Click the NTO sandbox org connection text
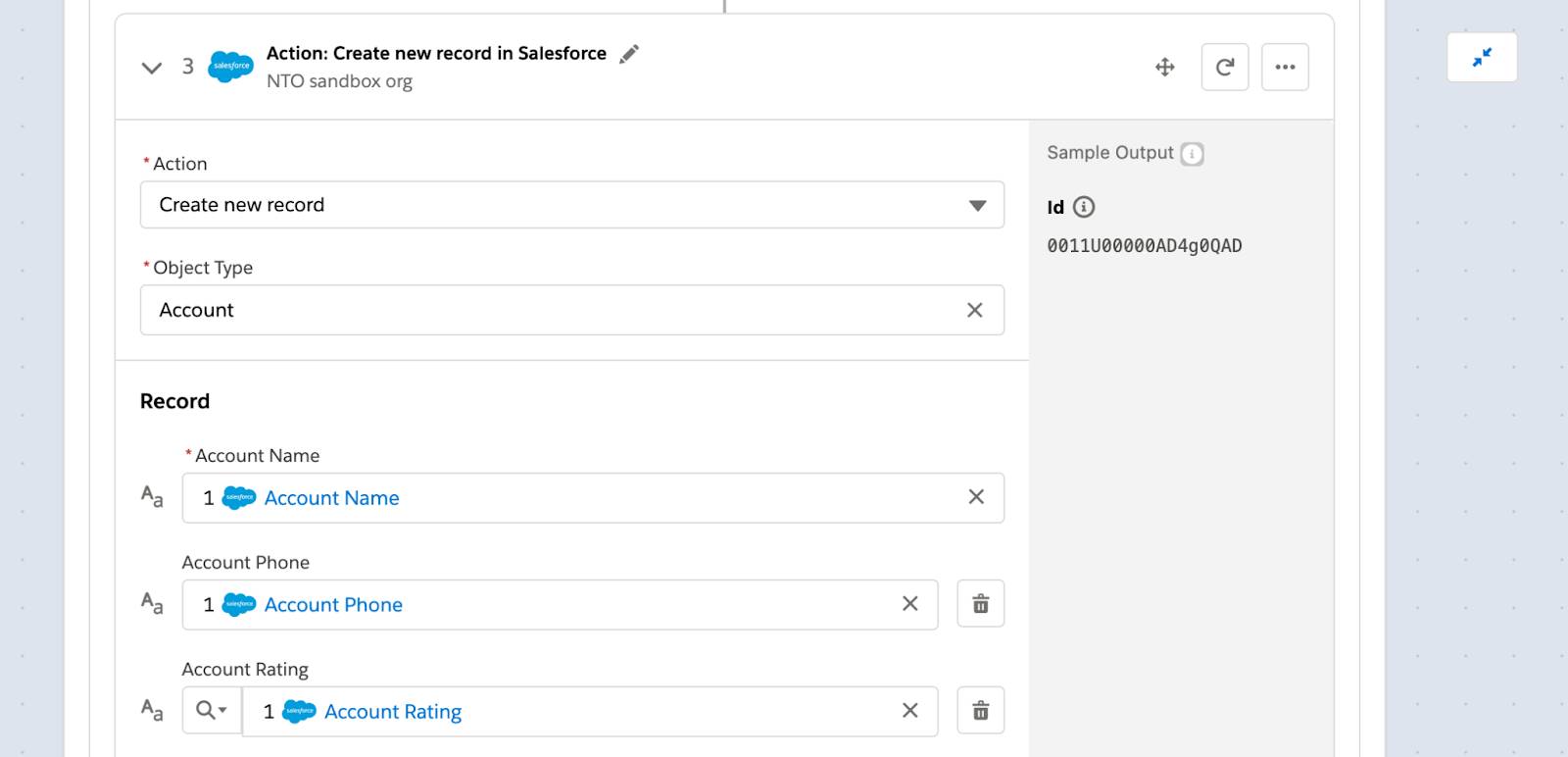Image resolution: width=1568 pixels, height=757 pixels. click(x=339, y=81)
